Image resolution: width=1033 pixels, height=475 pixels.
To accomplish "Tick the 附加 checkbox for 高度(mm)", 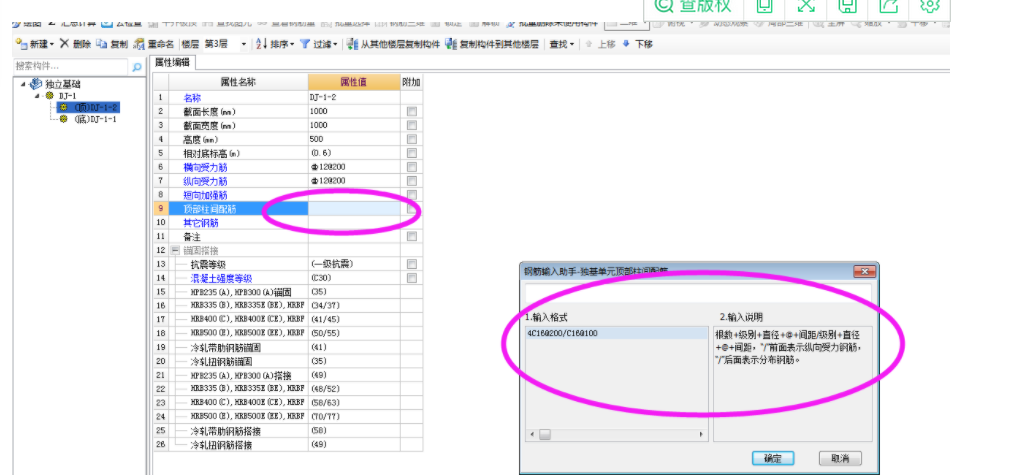I will [x=412, y=139].
